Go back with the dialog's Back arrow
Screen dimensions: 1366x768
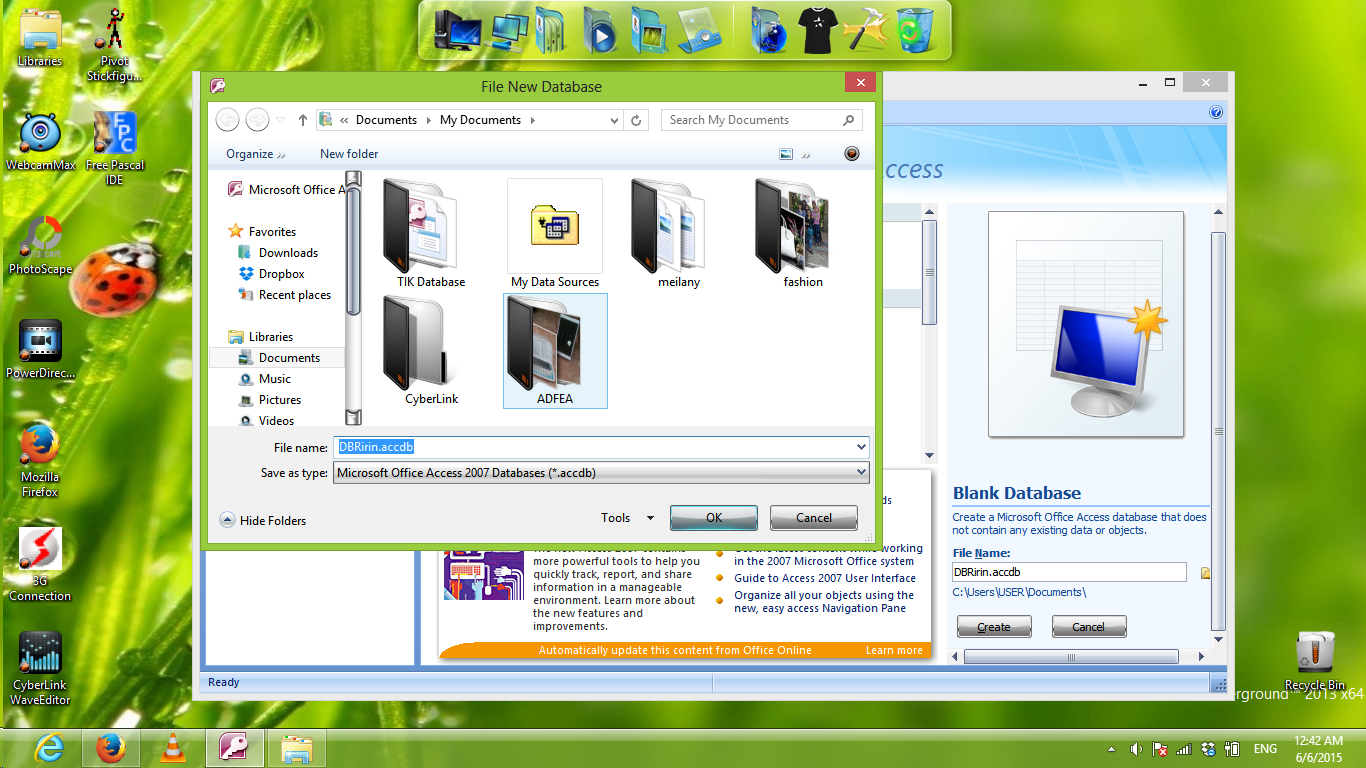[227, 120]
